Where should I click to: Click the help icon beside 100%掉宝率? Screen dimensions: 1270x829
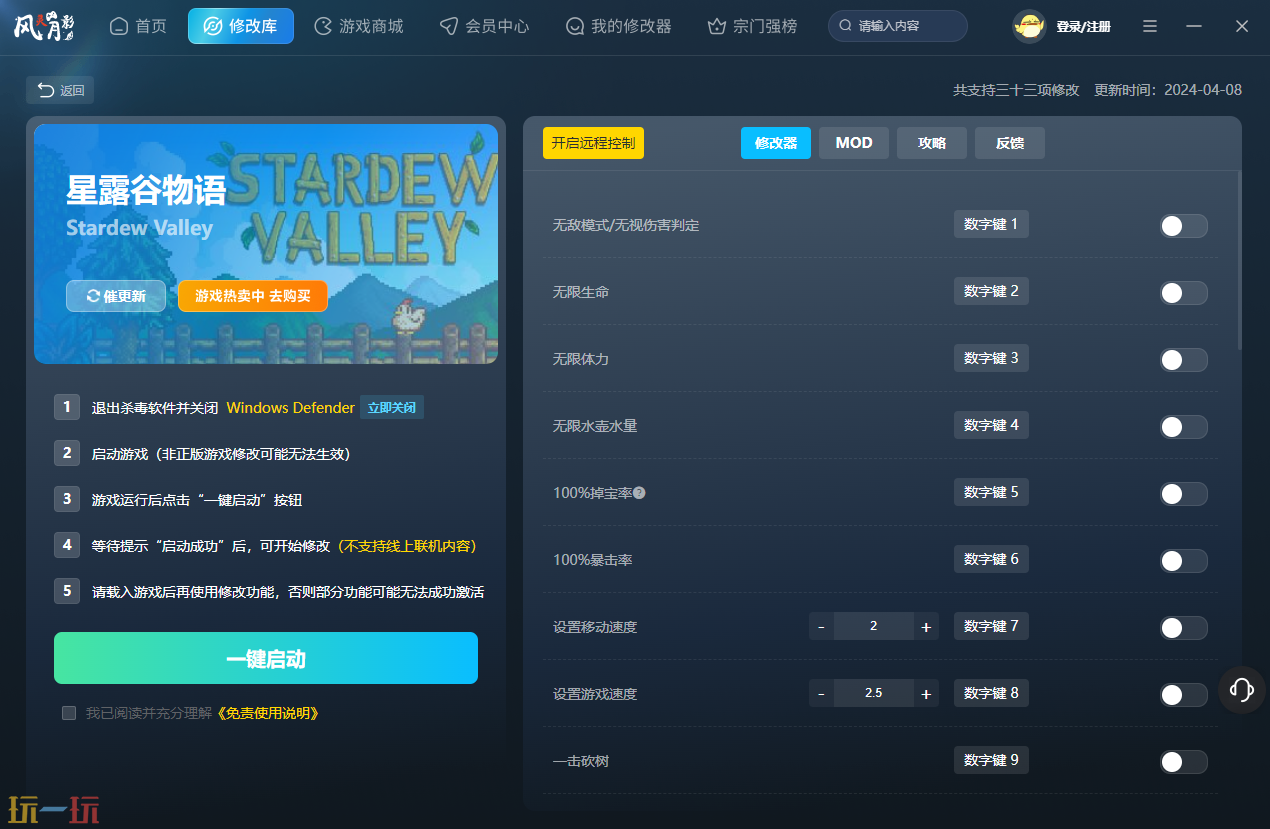tap(639, 493)
